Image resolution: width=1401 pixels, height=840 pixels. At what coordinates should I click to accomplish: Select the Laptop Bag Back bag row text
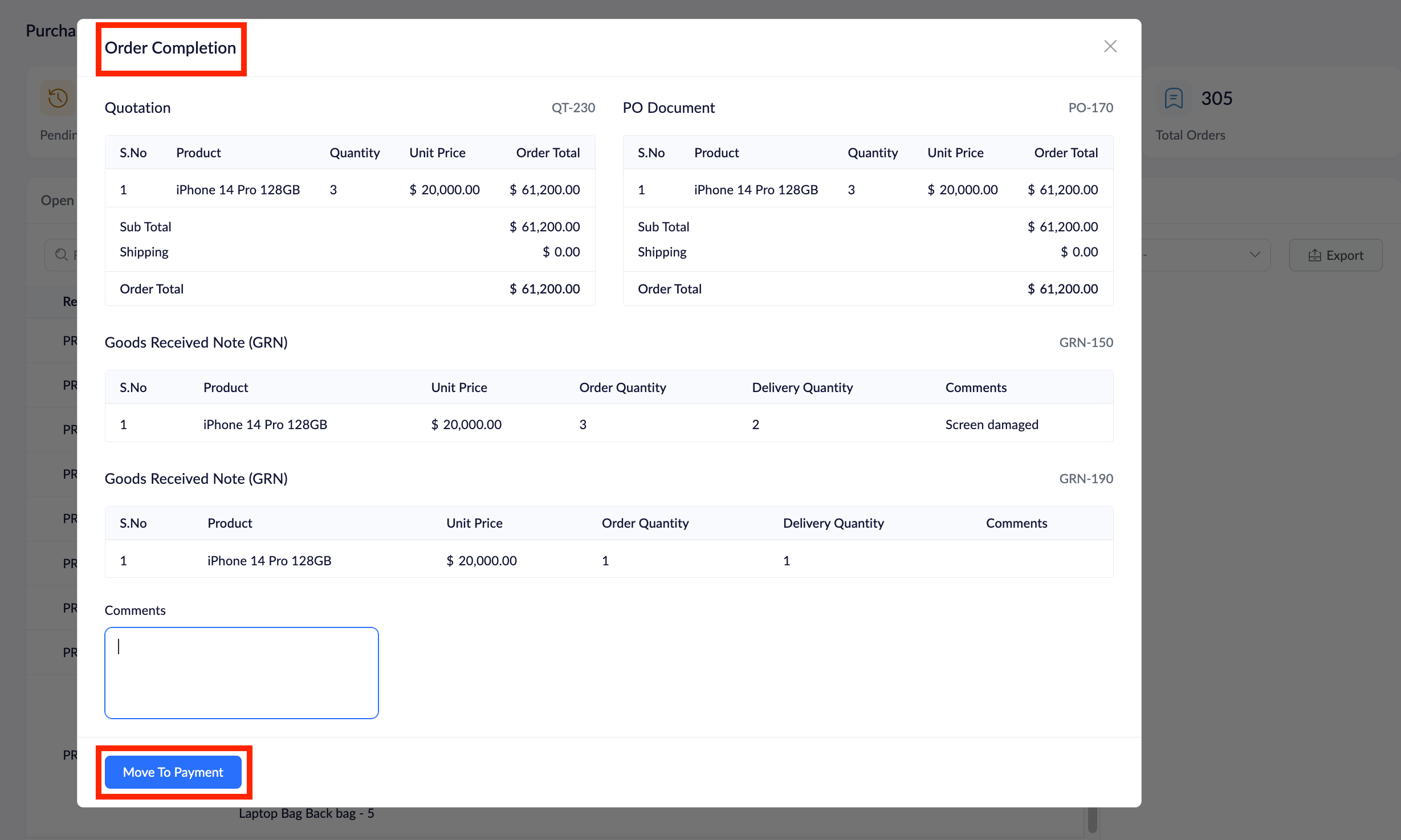pyautogui.click(x=306, y=813)
